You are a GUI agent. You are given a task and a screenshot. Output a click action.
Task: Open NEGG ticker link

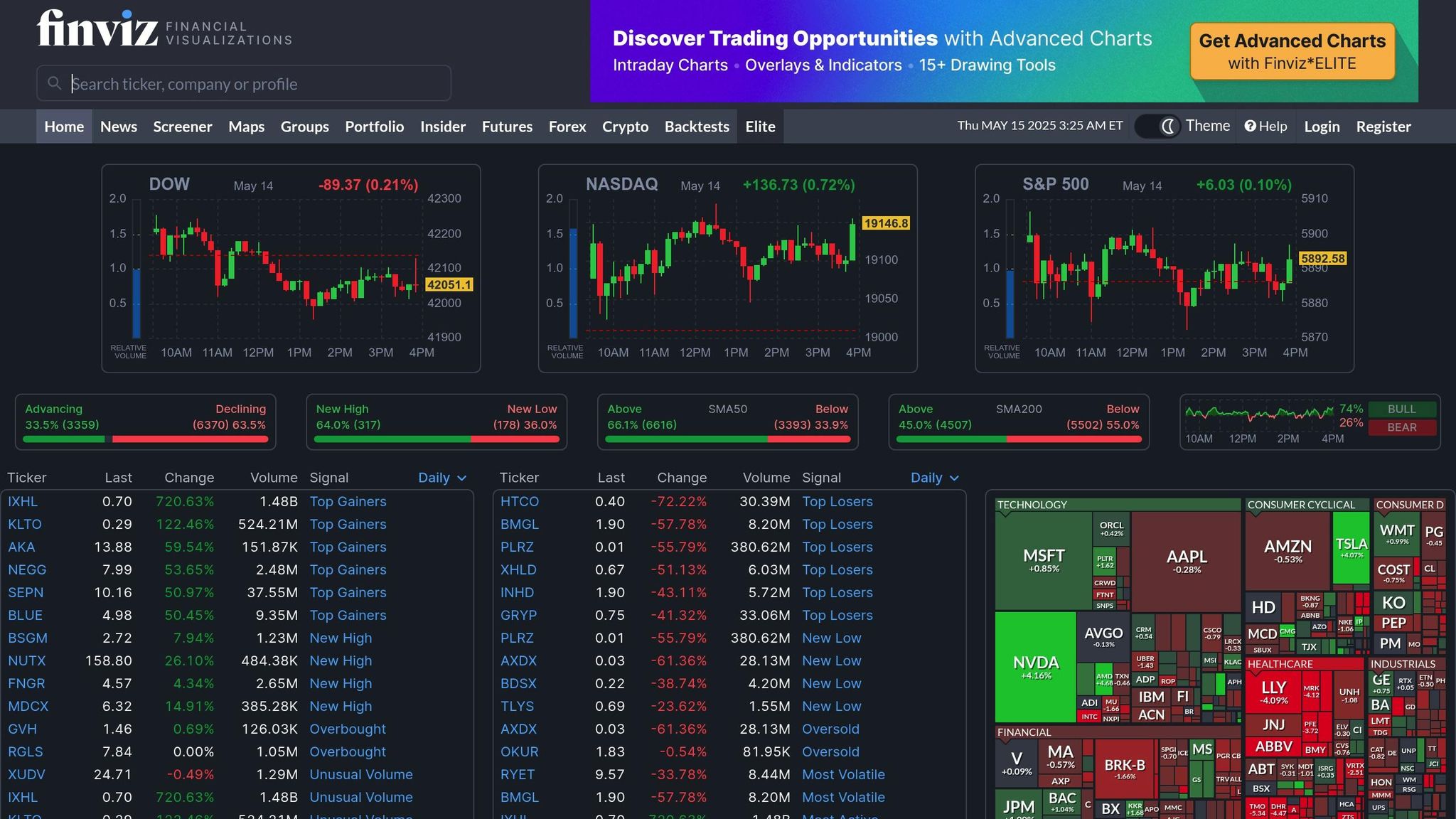coord(27,569)
